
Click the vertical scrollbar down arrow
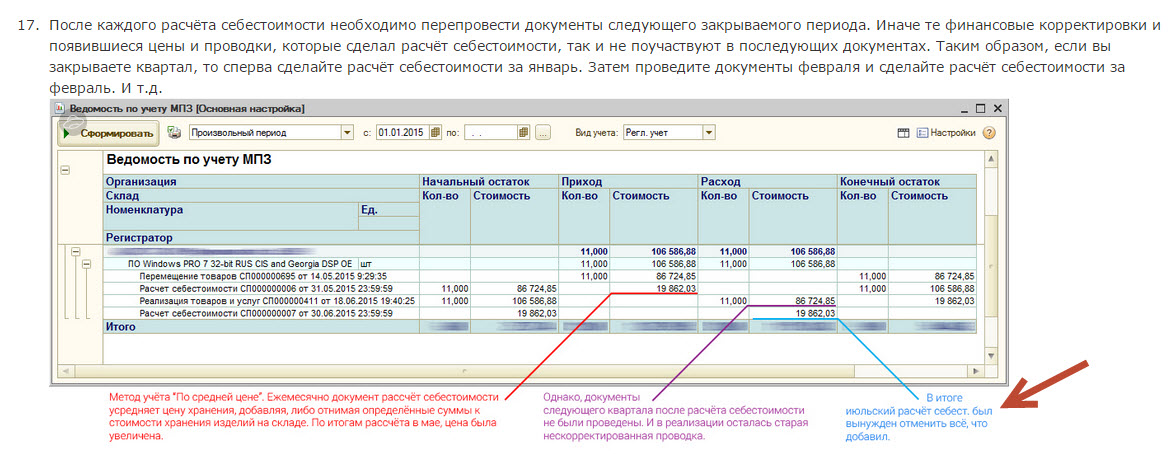click(991, 355)
